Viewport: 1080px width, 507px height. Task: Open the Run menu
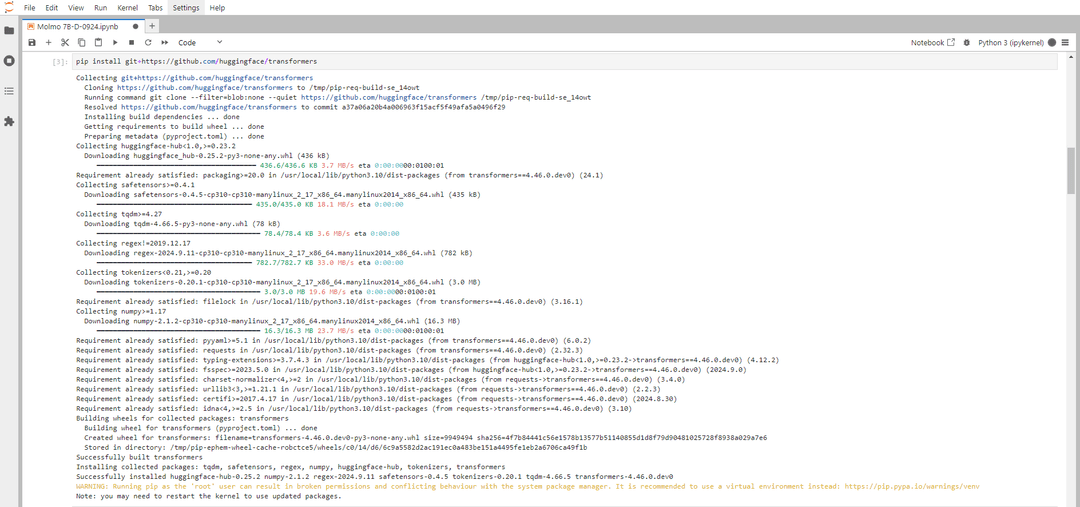pyautogui.click(x=101, y=8)
